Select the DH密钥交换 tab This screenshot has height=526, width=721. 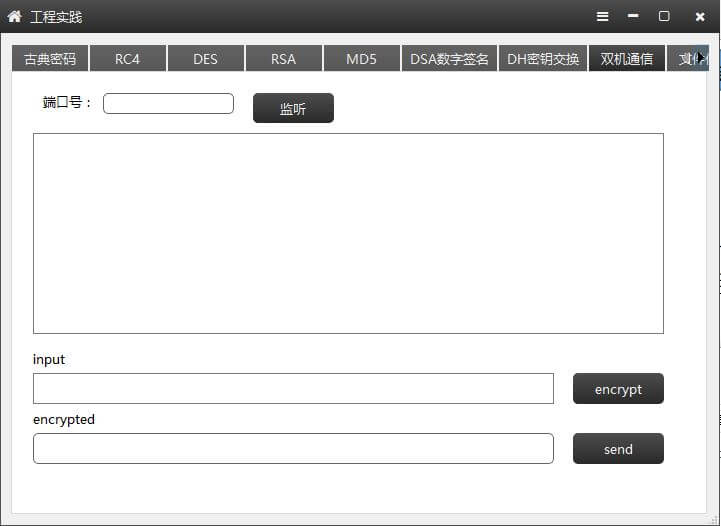point(543,59)
